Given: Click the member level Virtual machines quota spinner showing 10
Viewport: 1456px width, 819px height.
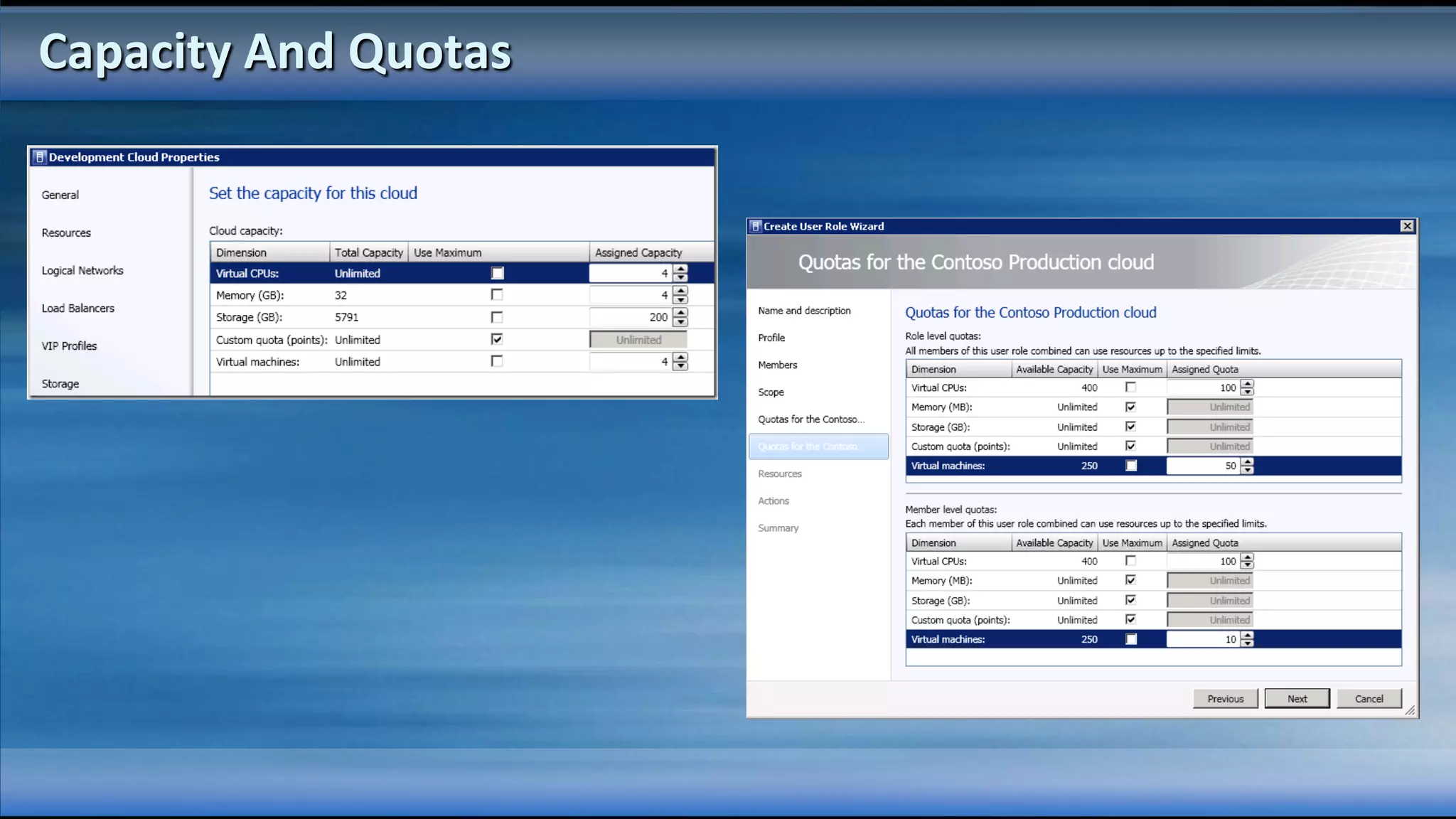Looking at the screenshot, I should click(x=1247, y=639).
